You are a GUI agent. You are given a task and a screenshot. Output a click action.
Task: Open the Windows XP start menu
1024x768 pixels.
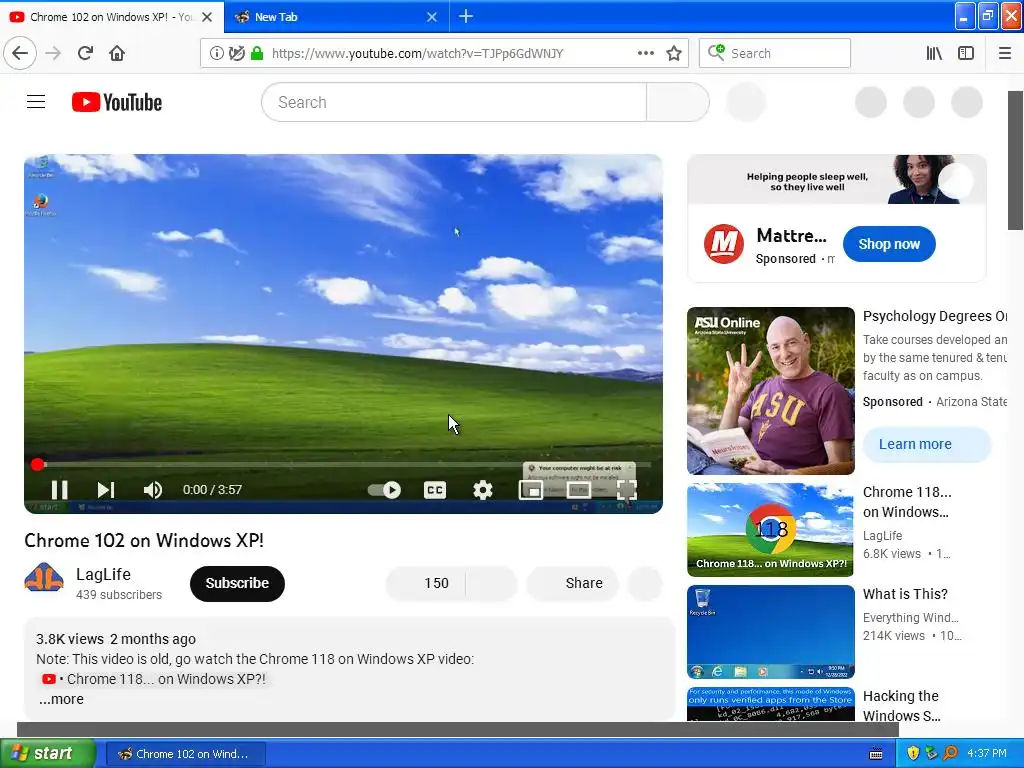[46, 753]
